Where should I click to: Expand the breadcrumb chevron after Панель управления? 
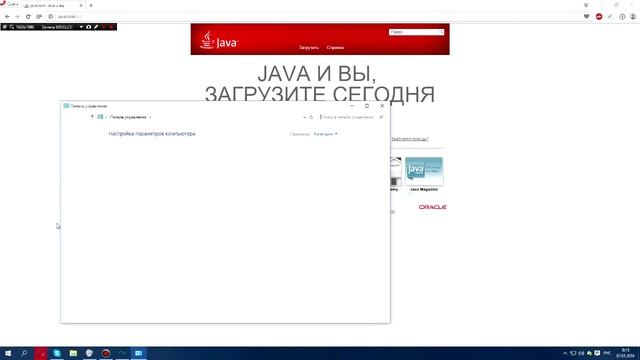click(x=150, y=117)
